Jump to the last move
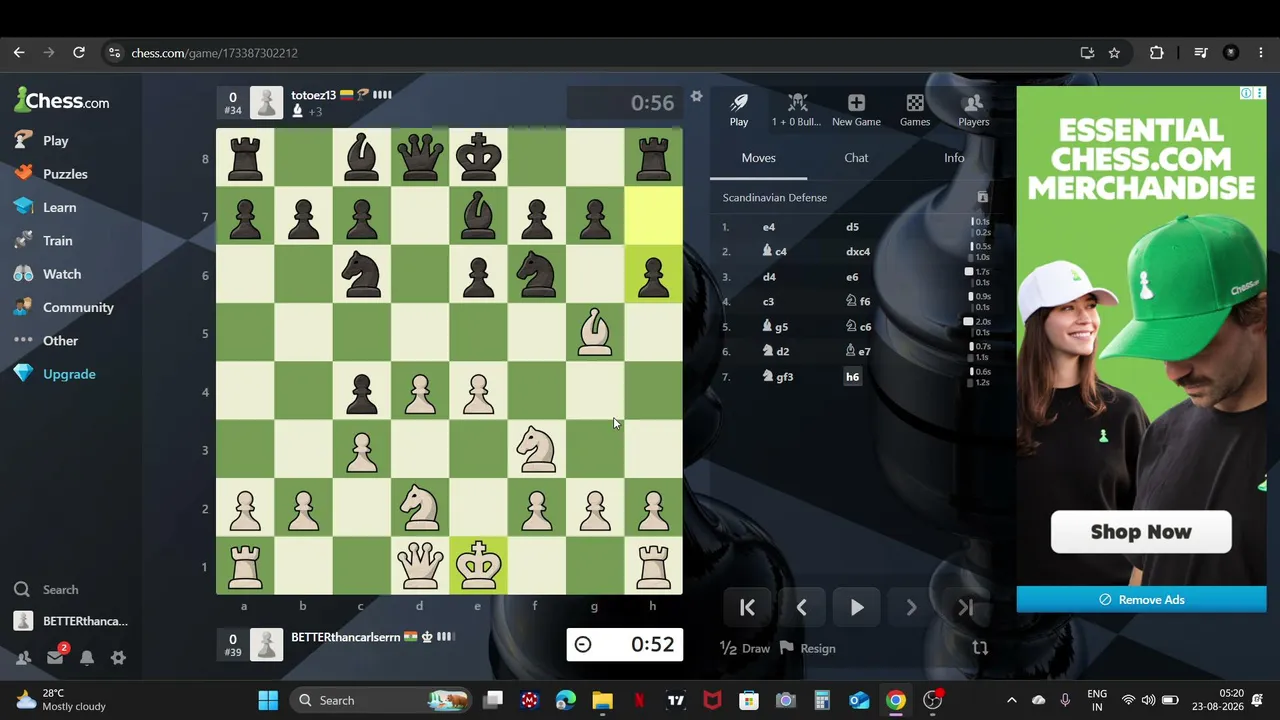The image size is (1280, 720). pyautogui.click(x=965, y=607)
